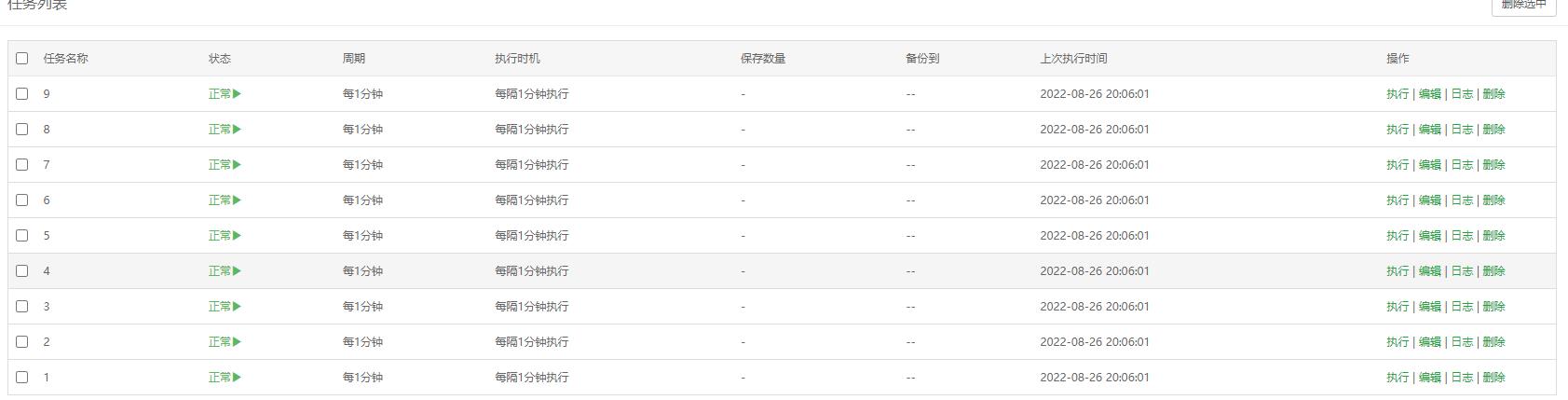1568x400 pixels.
Task: Open 编辑 for task 8
Action: [x=1430, y=130]
